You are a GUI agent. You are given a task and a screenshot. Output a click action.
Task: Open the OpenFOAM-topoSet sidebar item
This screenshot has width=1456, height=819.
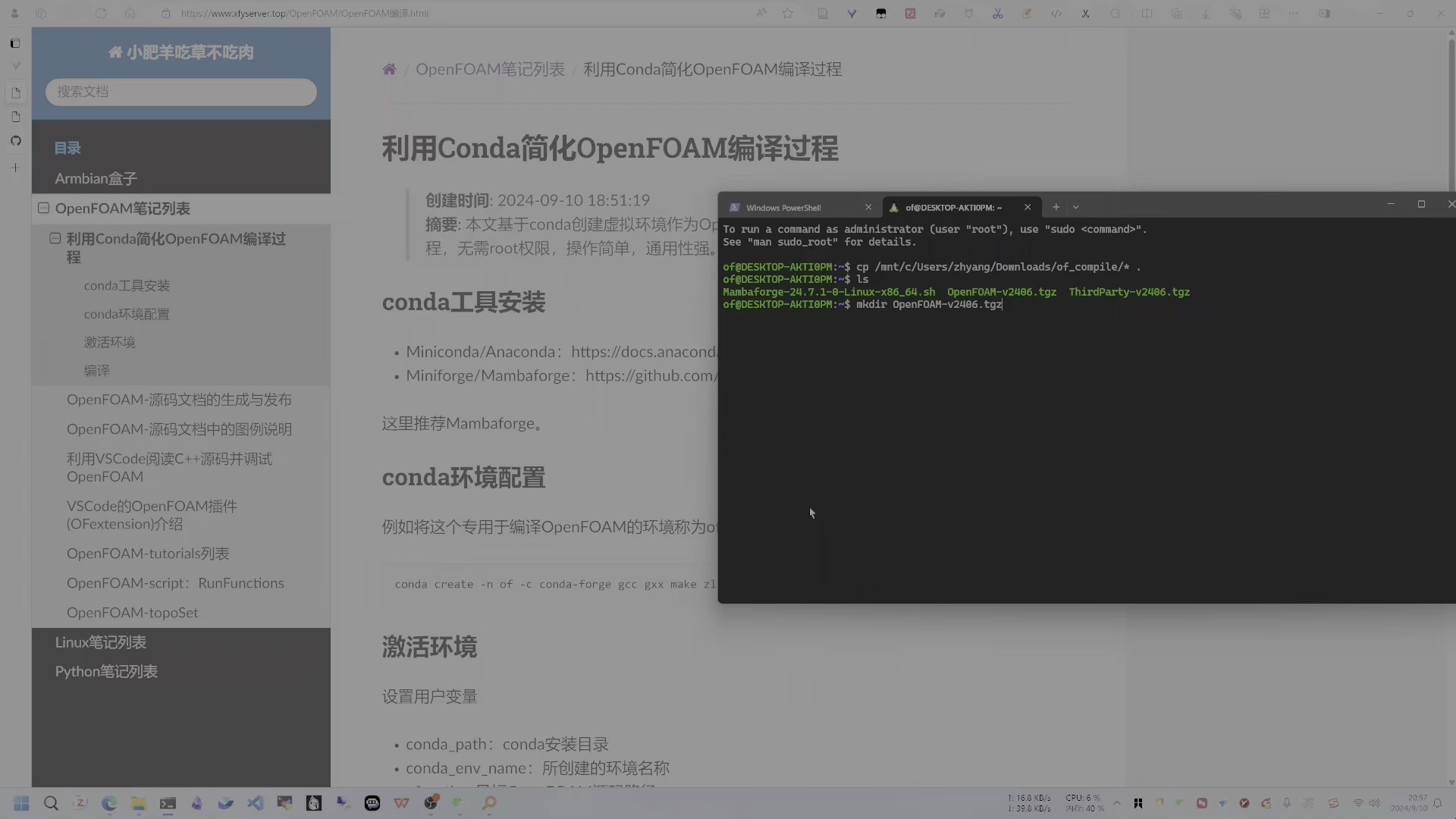[132, 613]
